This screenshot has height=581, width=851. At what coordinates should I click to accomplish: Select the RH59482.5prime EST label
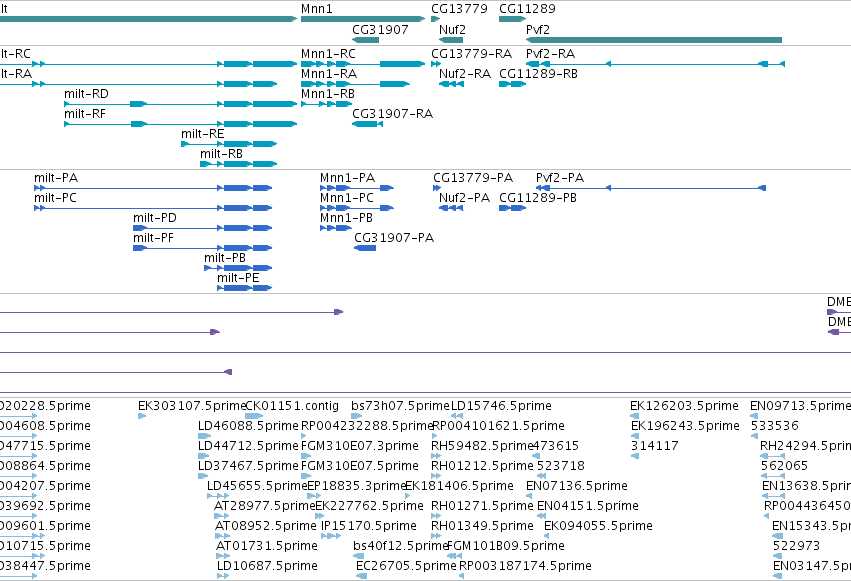482,446
